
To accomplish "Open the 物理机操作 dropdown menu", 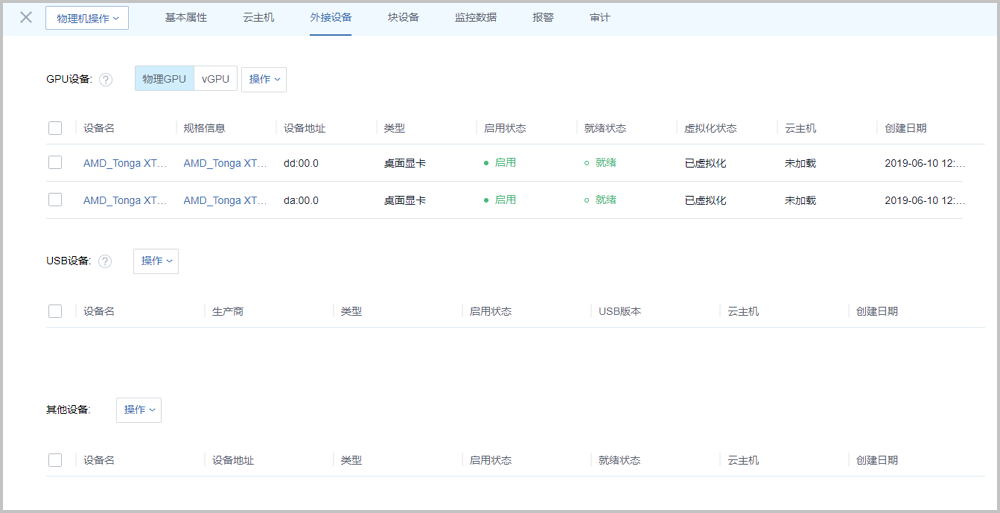I will click(87, 18).
